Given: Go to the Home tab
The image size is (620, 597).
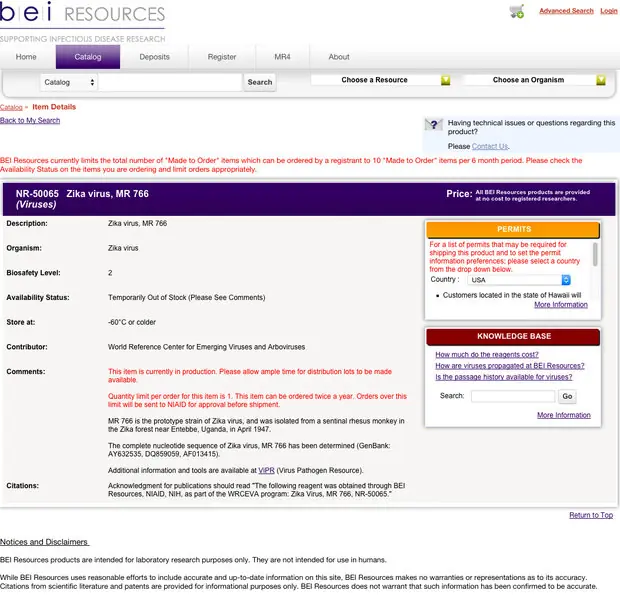Looking at the screenshot, I should tap(26, 57).
